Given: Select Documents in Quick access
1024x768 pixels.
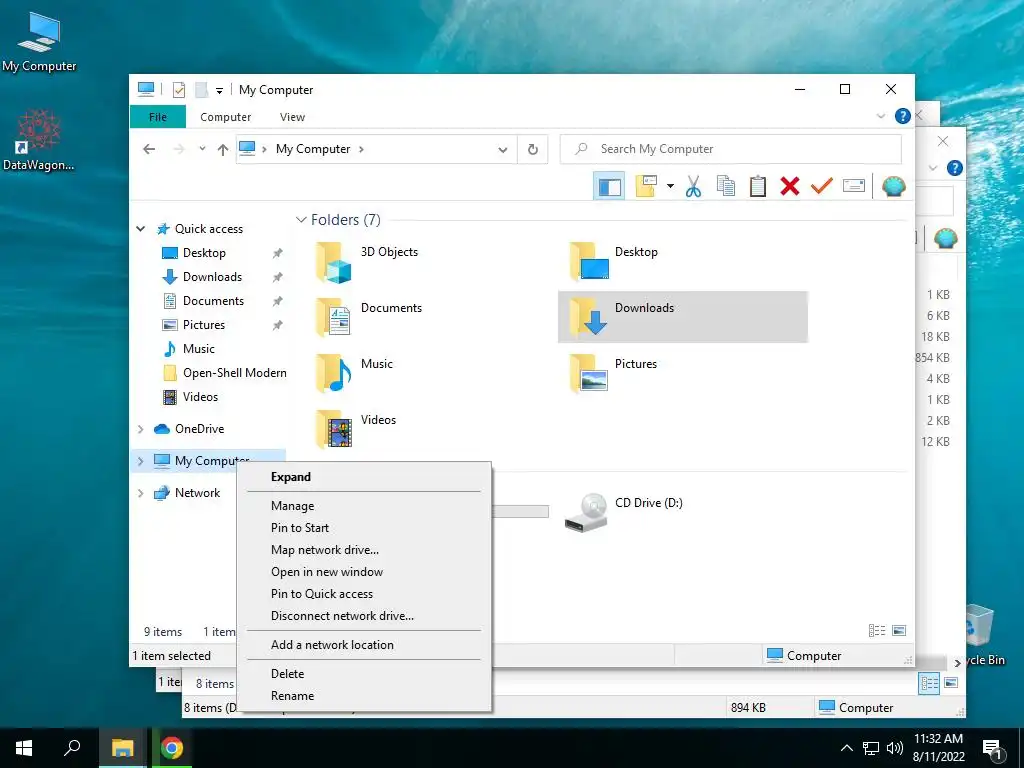Looking at the screenshot, I should (213, 301).
